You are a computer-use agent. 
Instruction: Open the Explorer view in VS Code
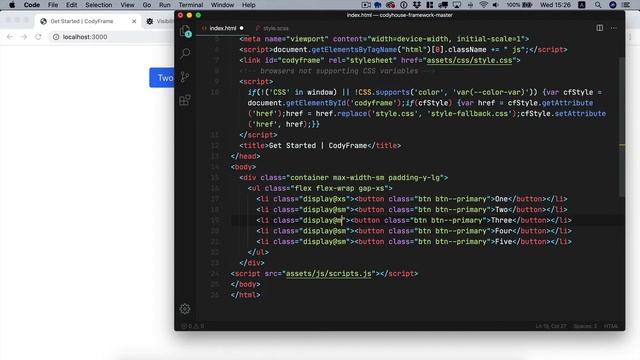pyautogui.click(x=185, y=31)
